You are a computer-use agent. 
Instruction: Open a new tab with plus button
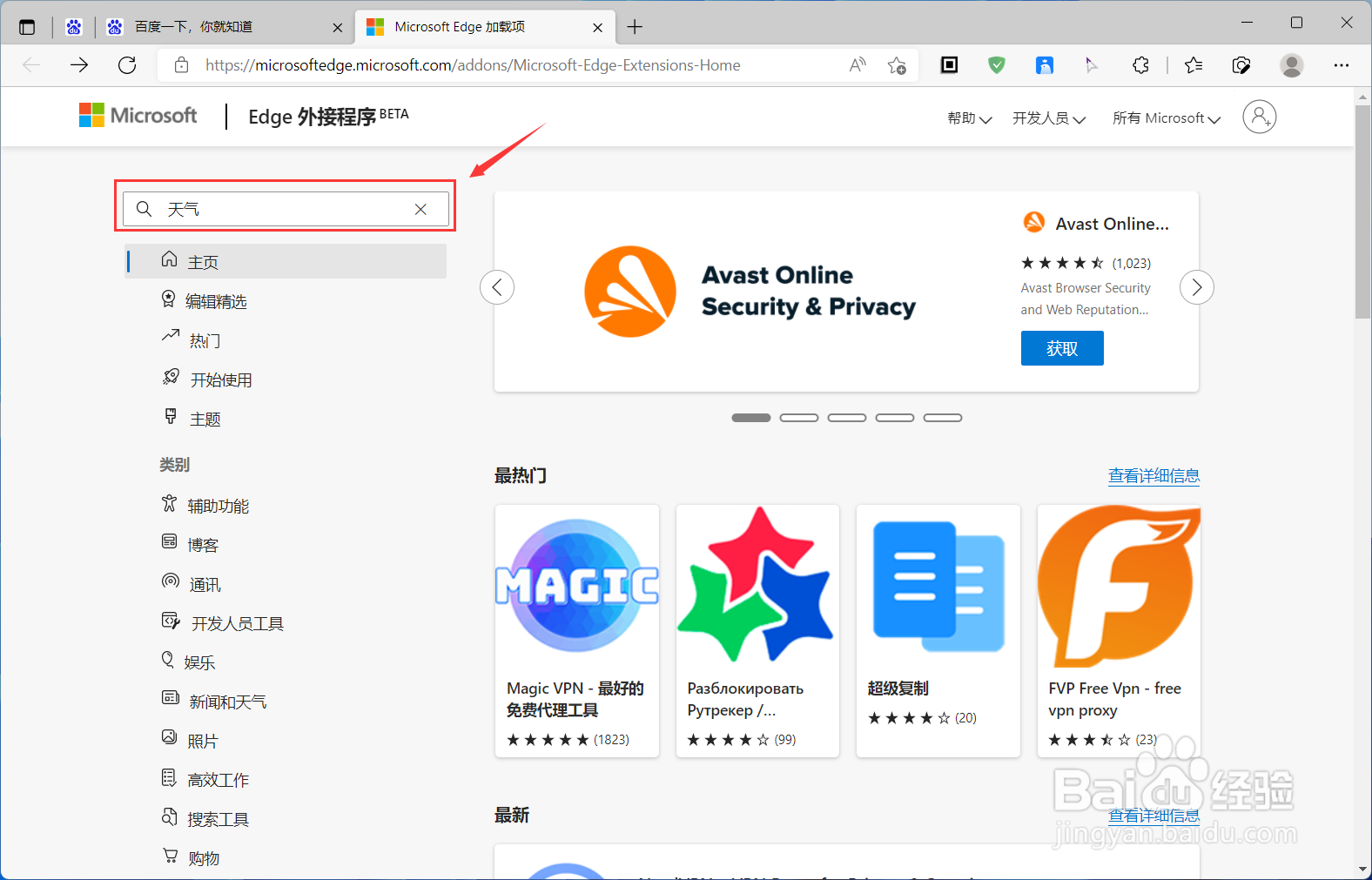[635, 27]
